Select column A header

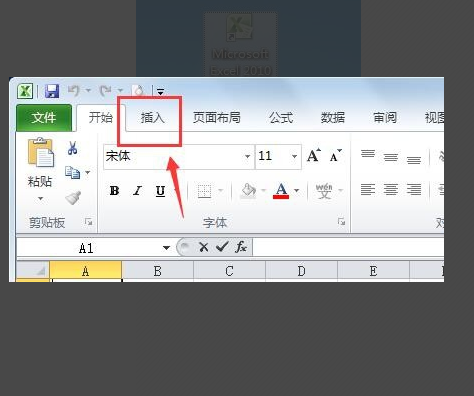click(86, 271)
